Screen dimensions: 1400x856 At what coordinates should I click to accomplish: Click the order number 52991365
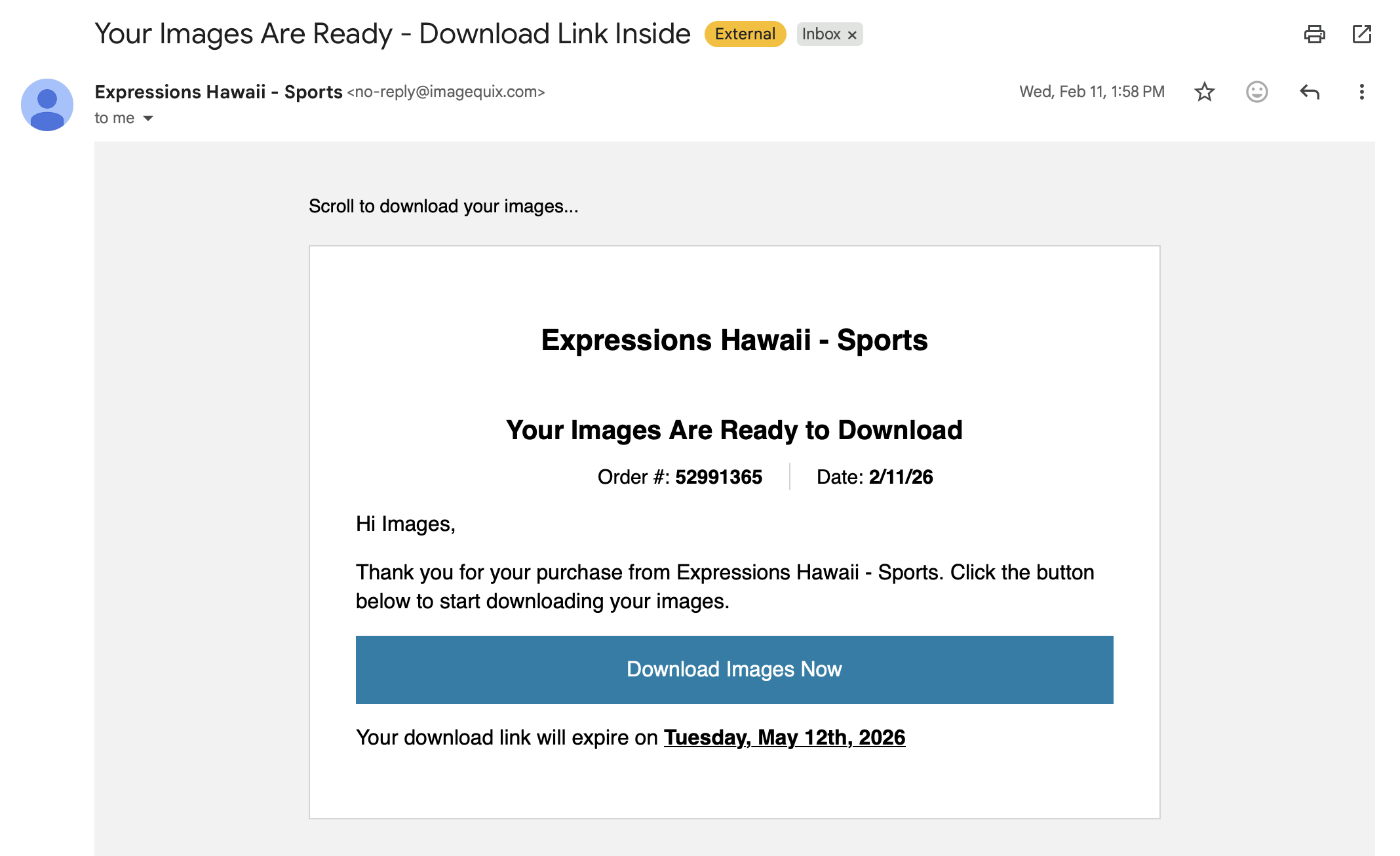click(718, 477)
